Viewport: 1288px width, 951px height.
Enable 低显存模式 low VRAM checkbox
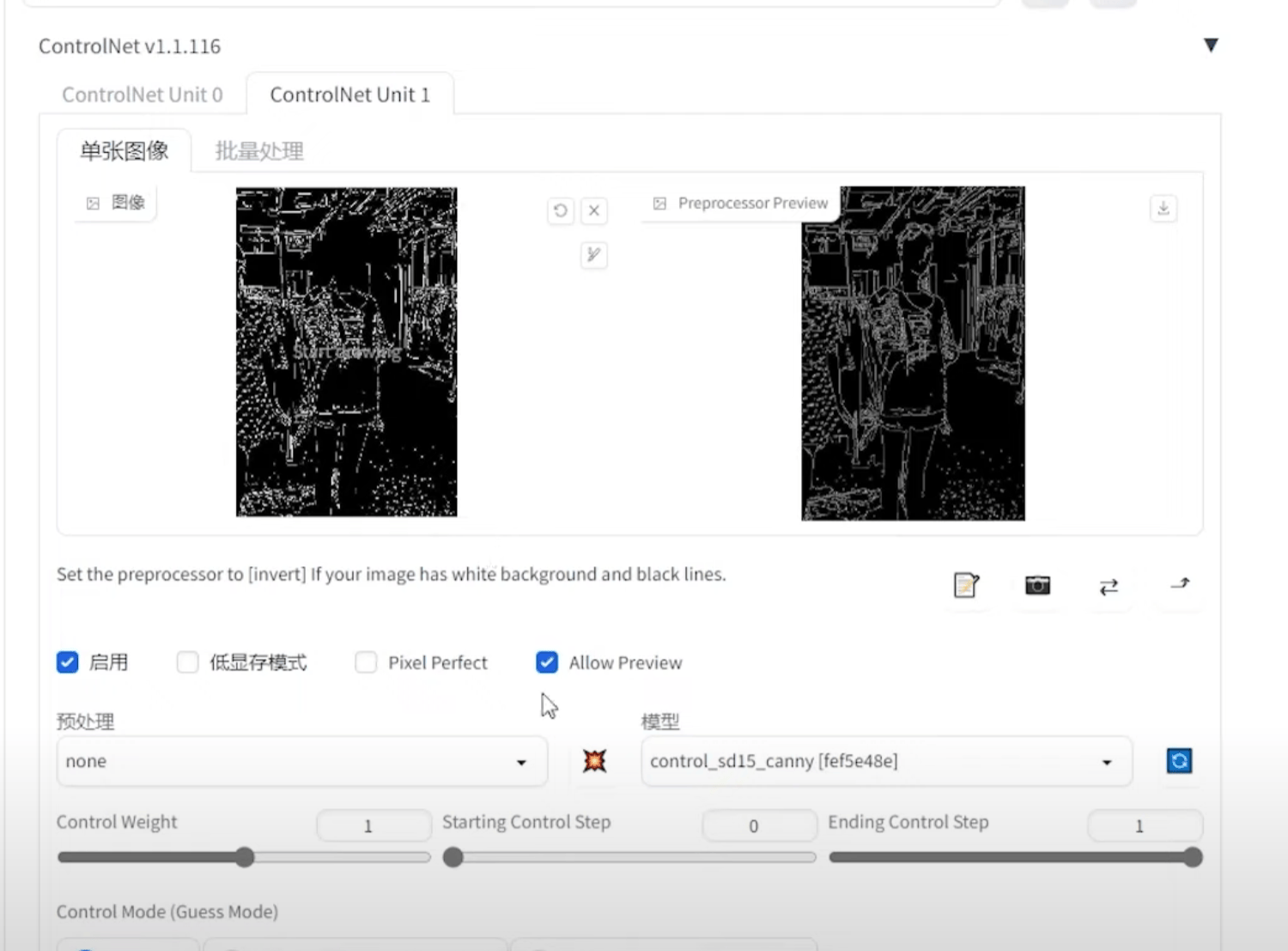coord(187,662)
